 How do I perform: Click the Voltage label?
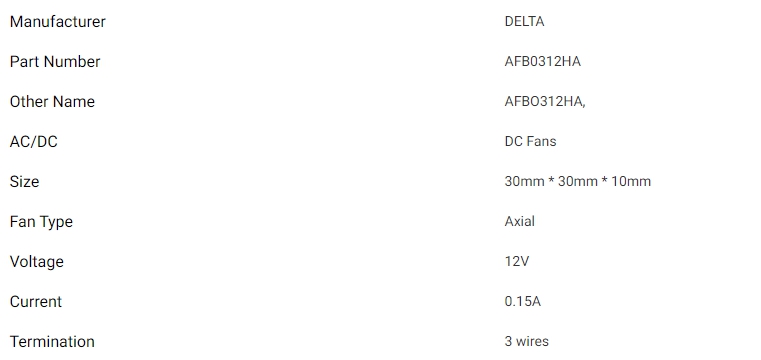36,262
